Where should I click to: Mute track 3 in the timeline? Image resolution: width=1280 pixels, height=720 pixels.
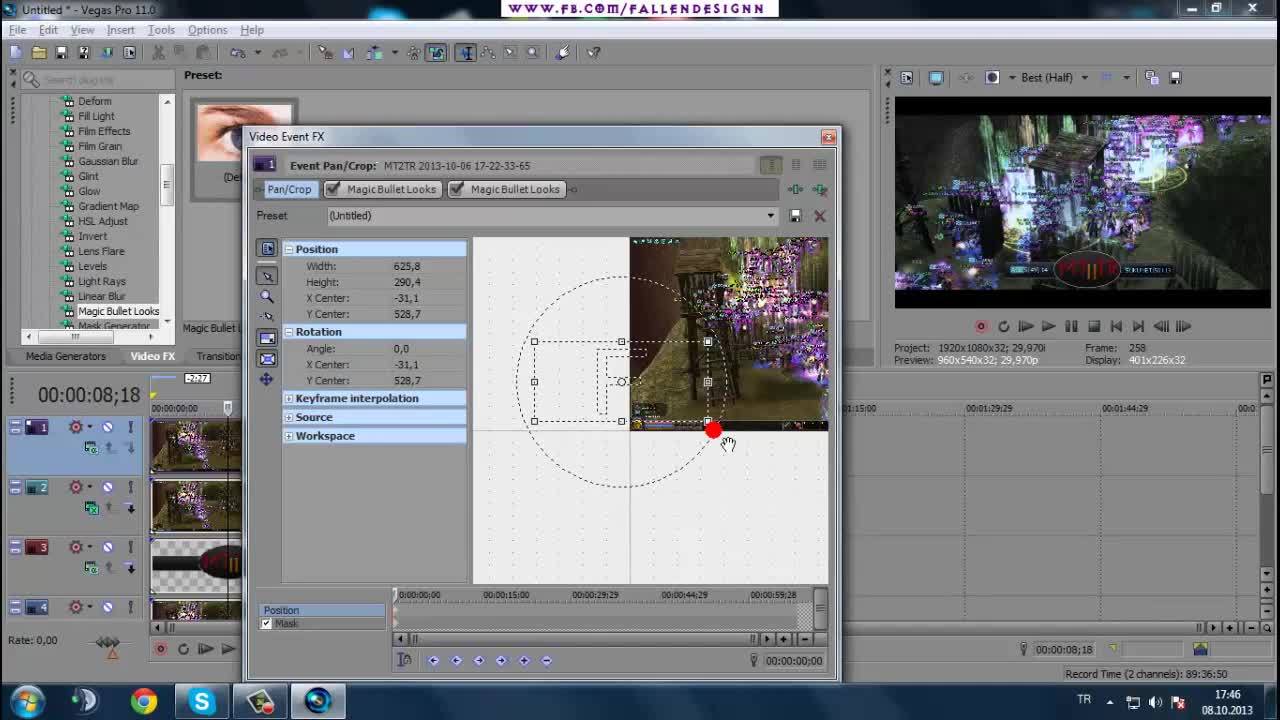tap(107, 547)
